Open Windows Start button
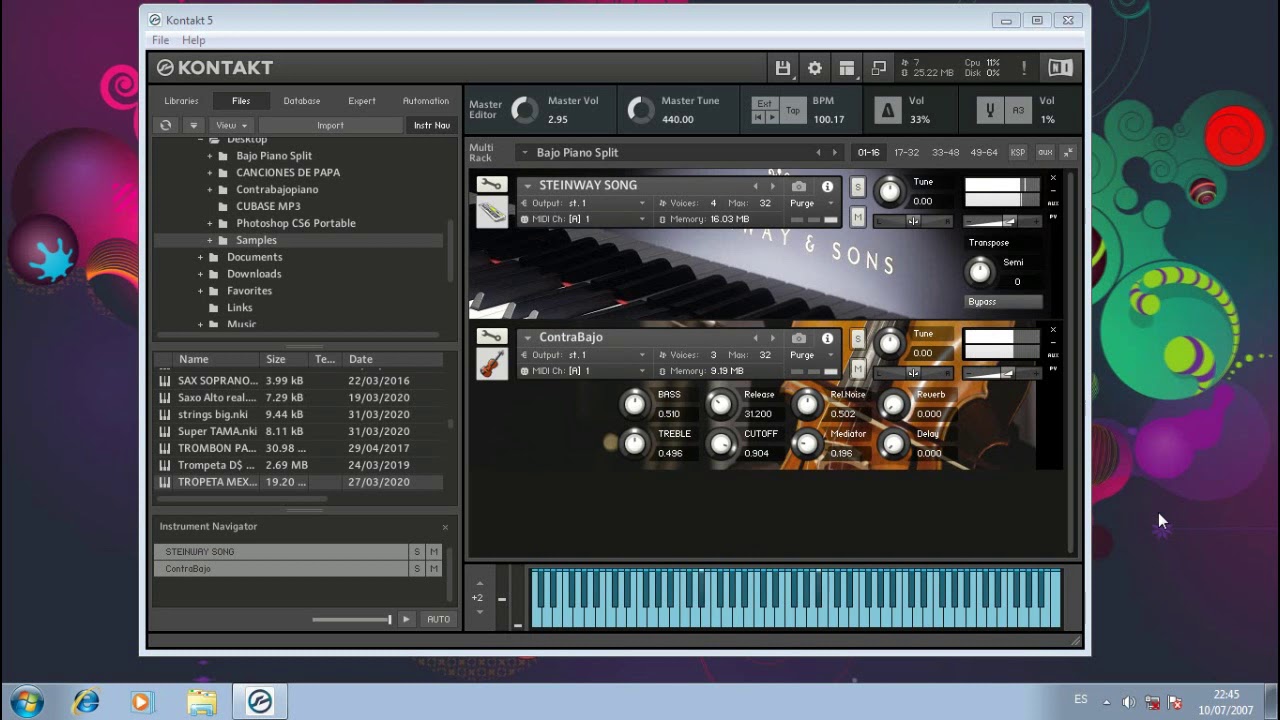Image resolution: width=1280 pixels, height=720 pixels. [27, 702]
